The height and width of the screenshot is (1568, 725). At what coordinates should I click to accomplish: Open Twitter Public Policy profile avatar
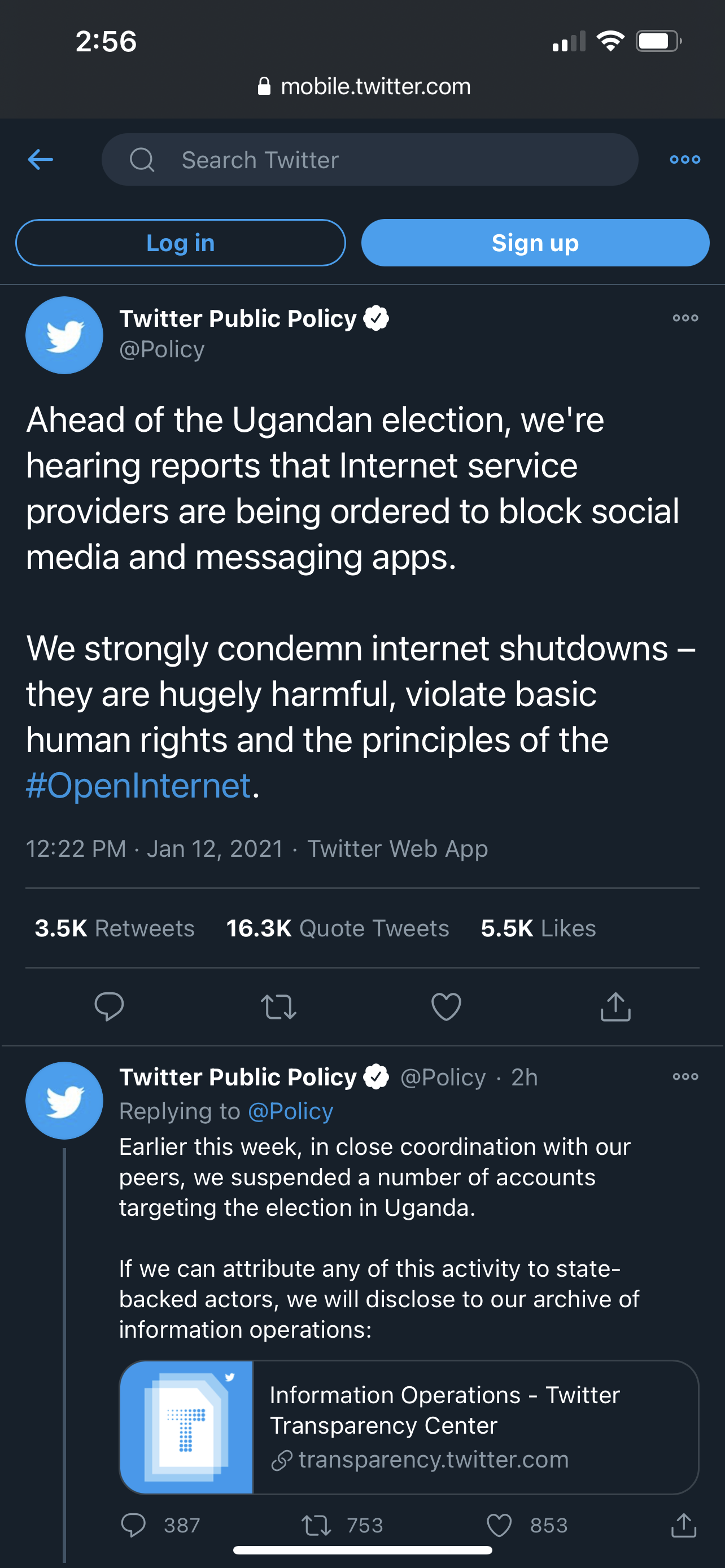(x=64, y=335)
